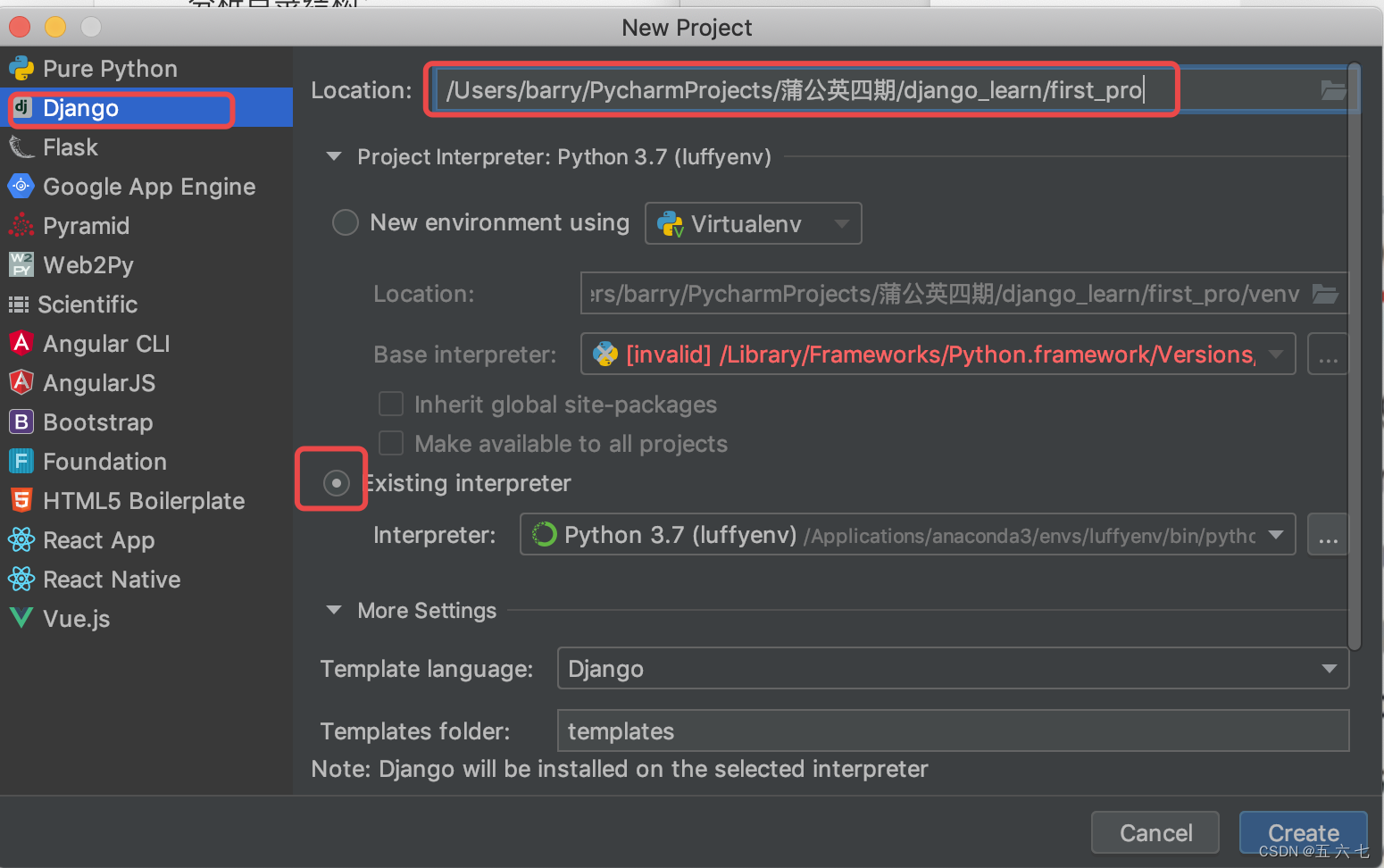Screen dimensions: 1384x868
Task: Open the Interpreter dropdown list
Action: (908, 534)
